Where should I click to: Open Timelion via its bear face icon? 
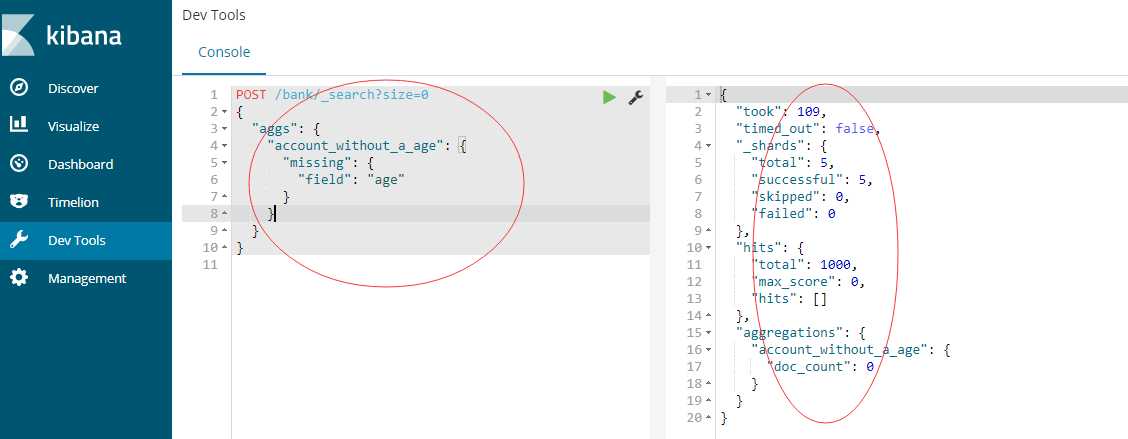(x=19, y=202)
